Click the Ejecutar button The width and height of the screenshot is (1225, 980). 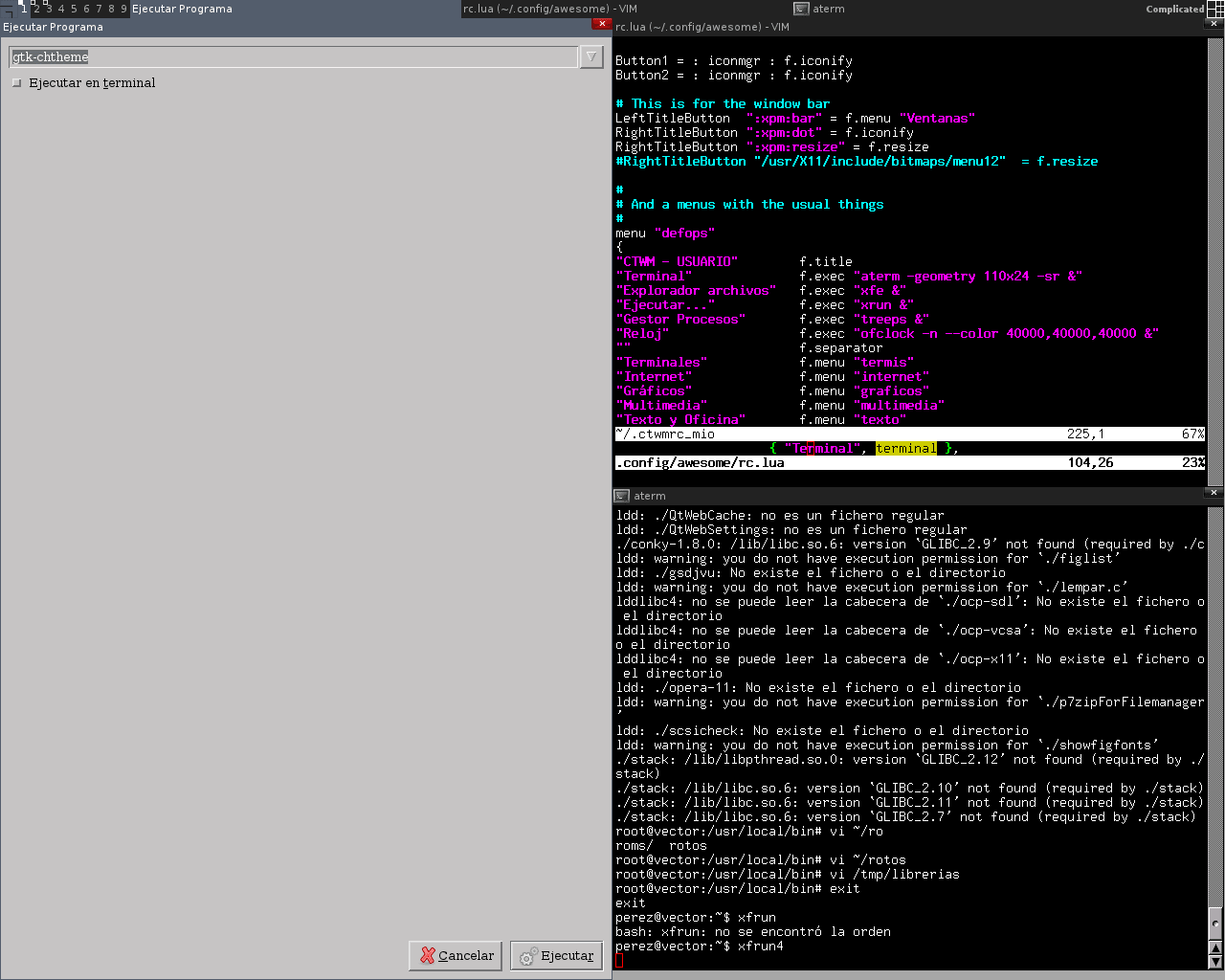pos(556,955)
